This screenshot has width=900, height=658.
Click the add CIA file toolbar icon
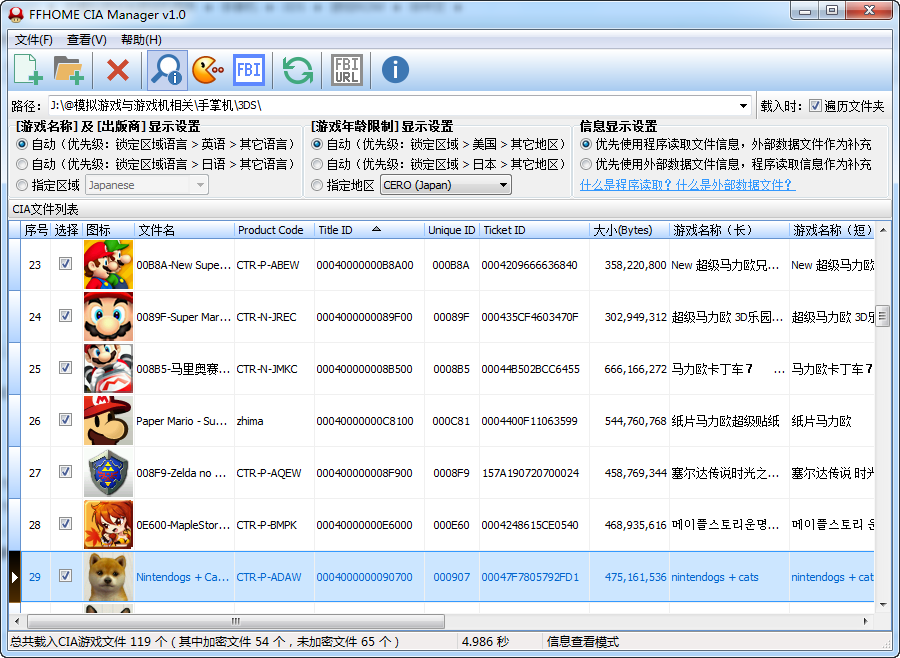[x=28, y=70]
